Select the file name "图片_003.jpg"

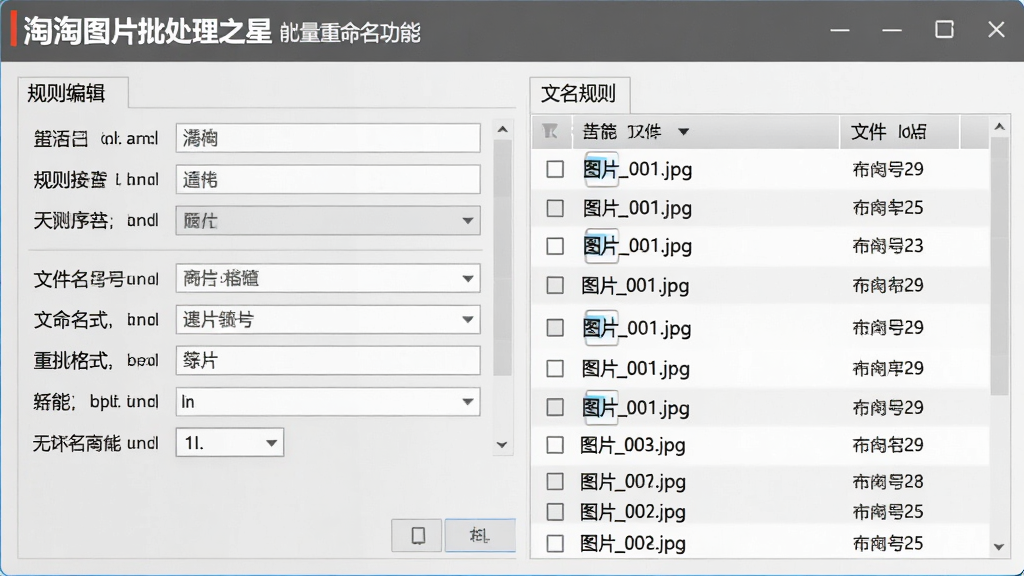coord(633,445)
